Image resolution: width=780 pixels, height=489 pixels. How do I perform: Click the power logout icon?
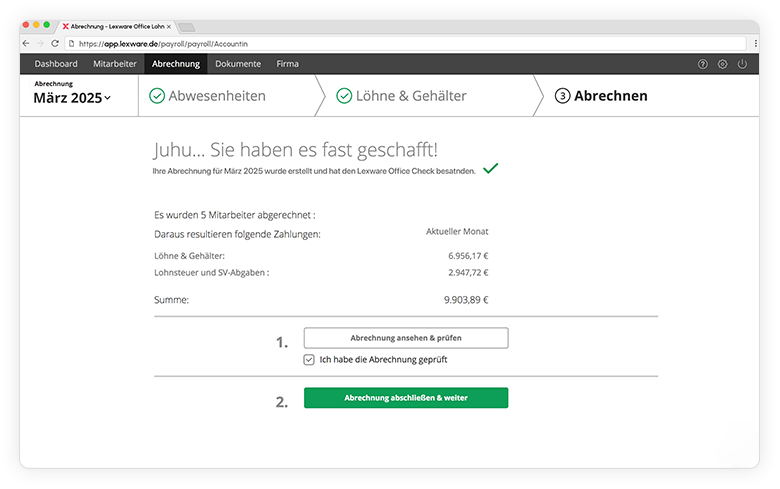742,64
